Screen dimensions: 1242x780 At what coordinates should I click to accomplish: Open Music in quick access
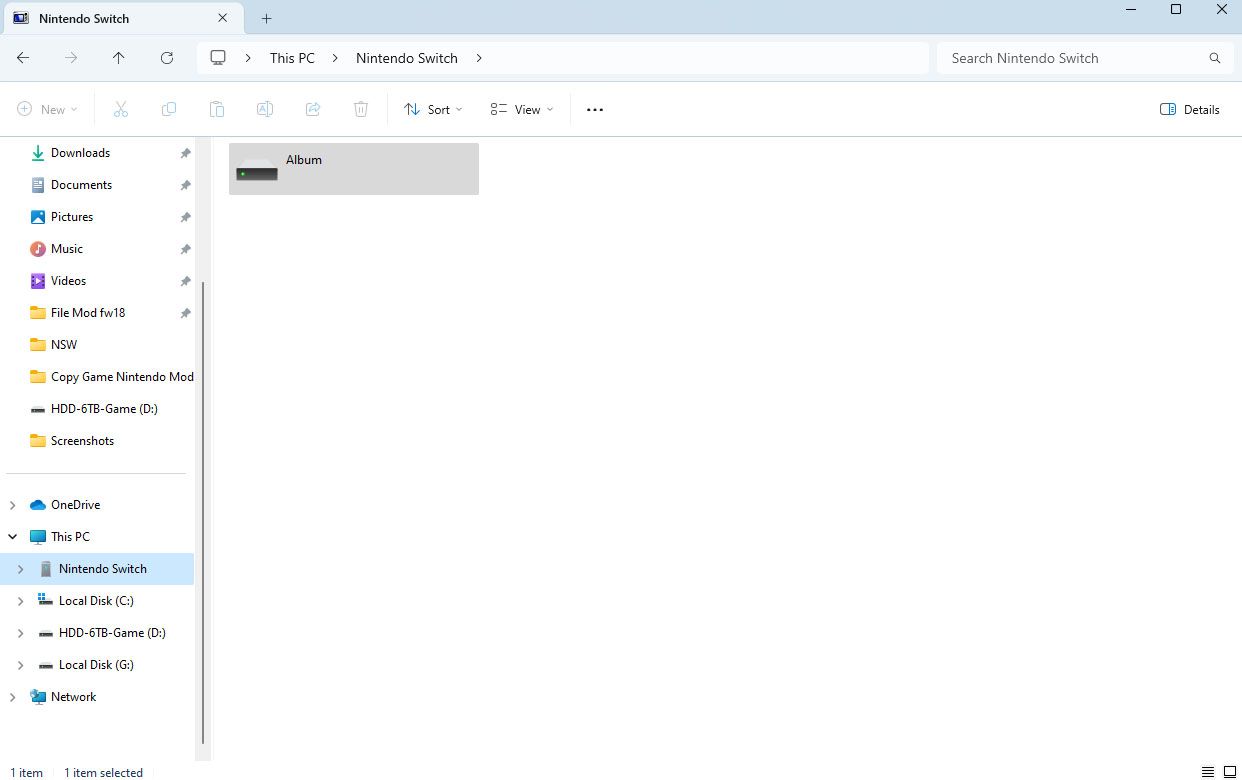pyautogui.click(x=67, y=249)
